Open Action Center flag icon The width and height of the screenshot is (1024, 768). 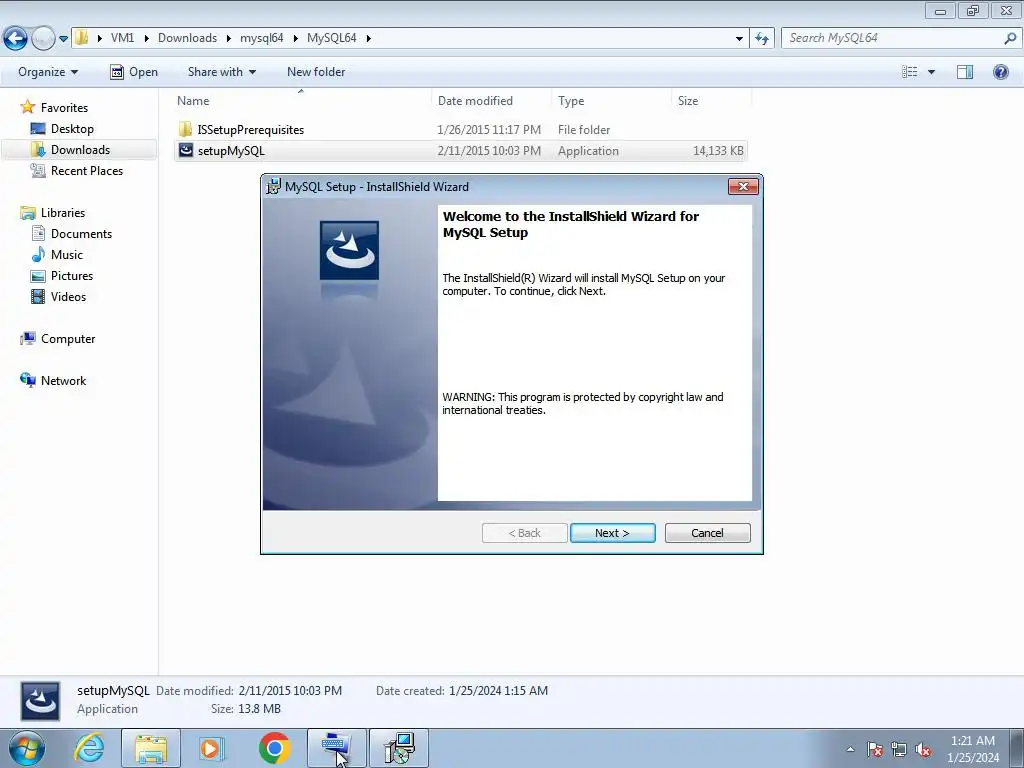[875, 749]
